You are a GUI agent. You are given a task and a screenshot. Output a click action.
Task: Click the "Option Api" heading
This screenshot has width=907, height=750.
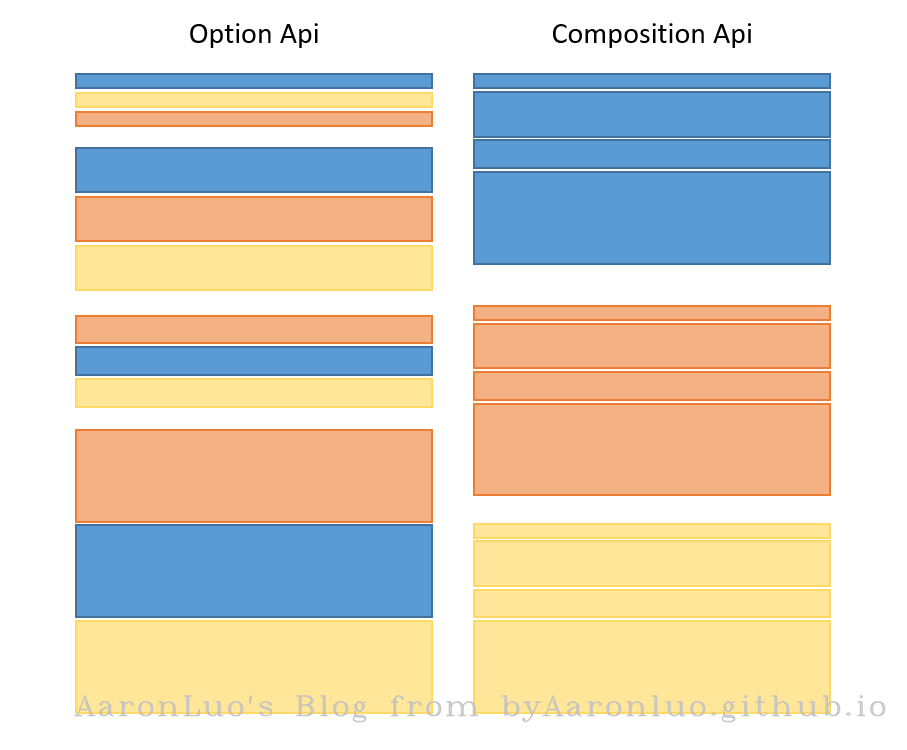[x=254, y=35]
